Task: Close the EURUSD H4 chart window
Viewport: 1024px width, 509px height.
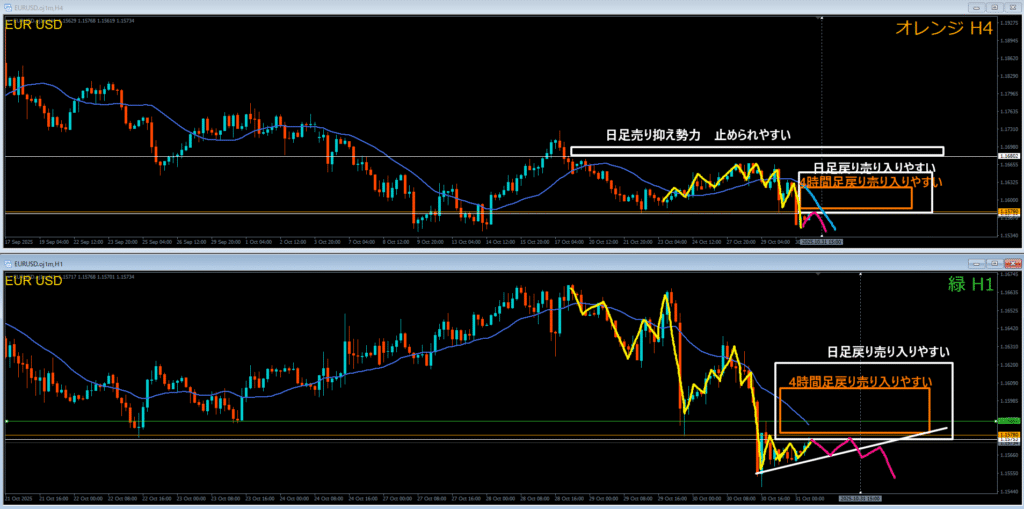Action: [1012, 8]
